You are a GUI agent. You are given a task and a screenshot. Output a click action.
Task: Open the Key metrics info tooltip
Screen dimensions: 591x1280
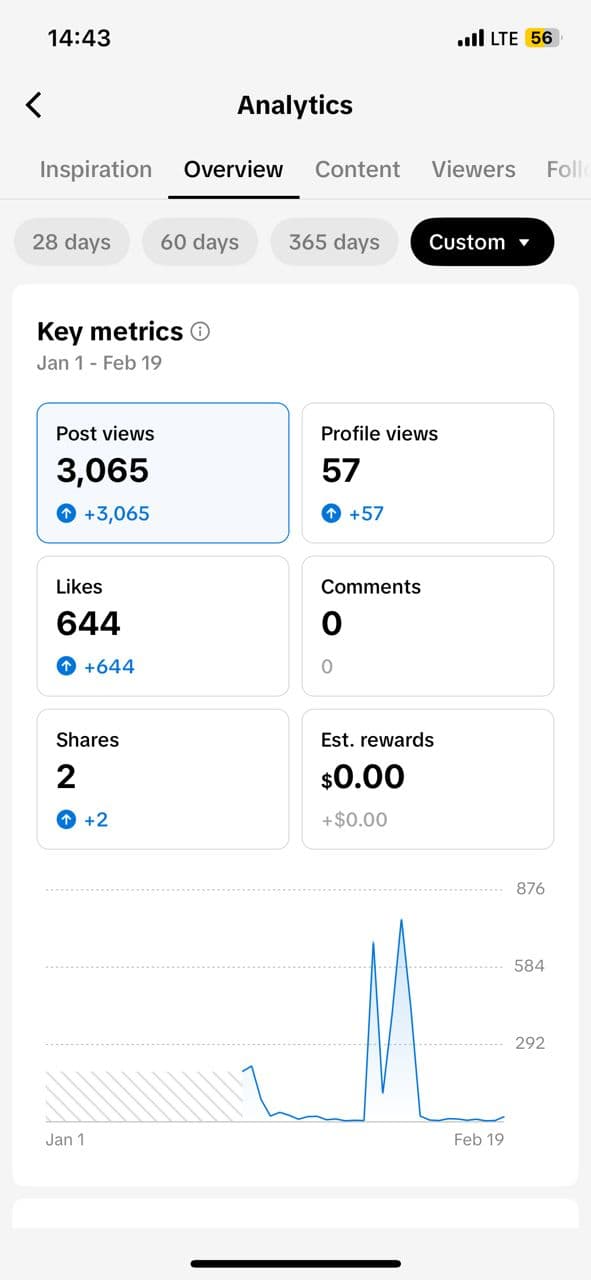(x=199, y=331)
